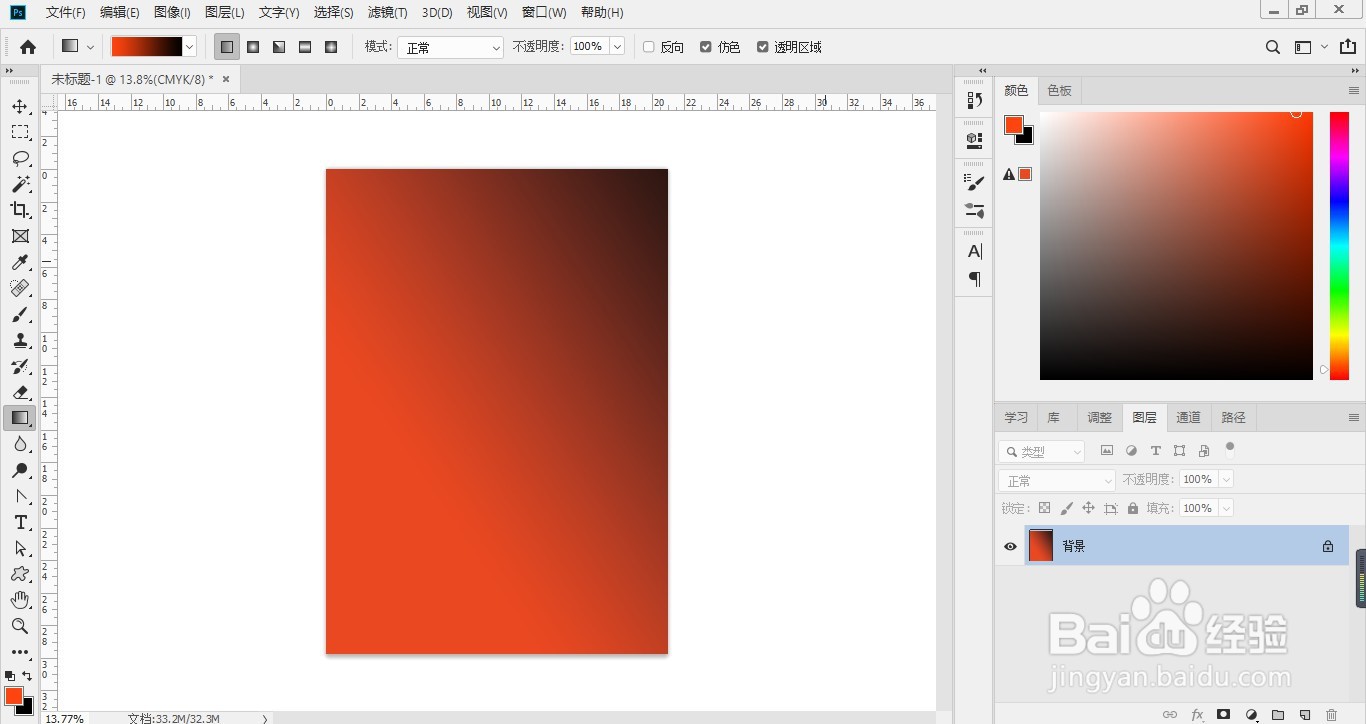Image resolution: width=1366 pixels, height=724 pixels.
Task: Add a layer mask
Action: 1223,715
